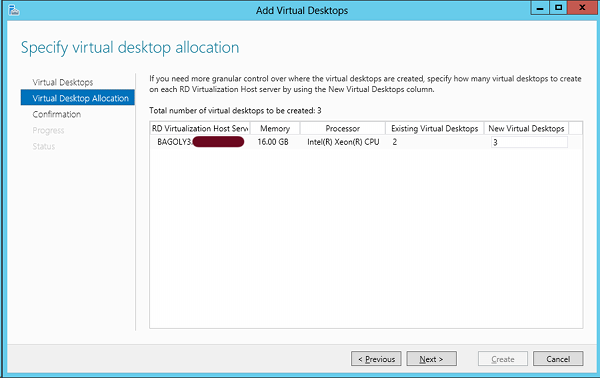
Task: Select the Virtual Desktop Allocation step
Action: pos(78,98)
